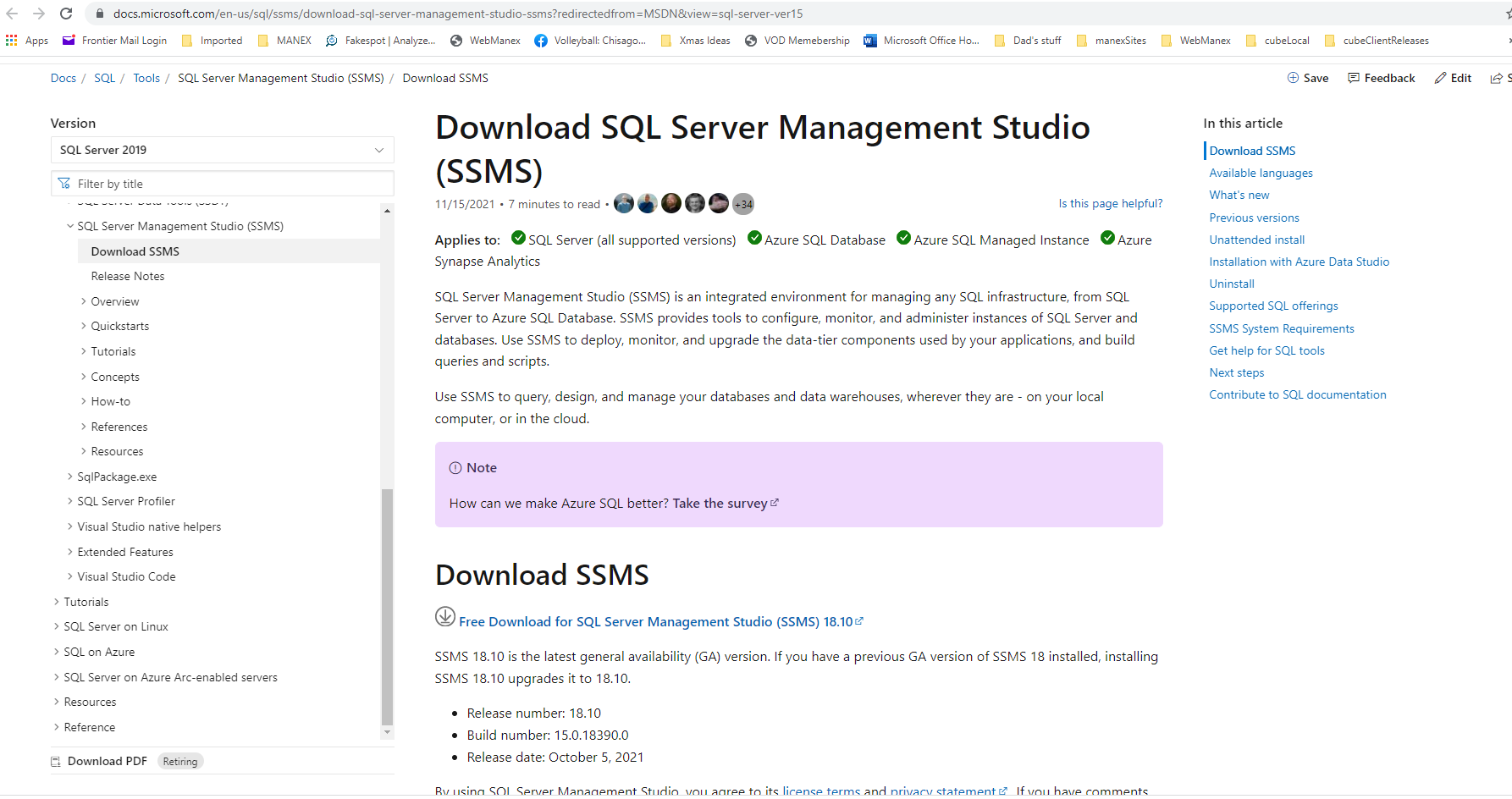The width and height of the screenshot is (1512, 799).
Task: Expand the SqlPackage.exe tree node
Action: point(70,477)
